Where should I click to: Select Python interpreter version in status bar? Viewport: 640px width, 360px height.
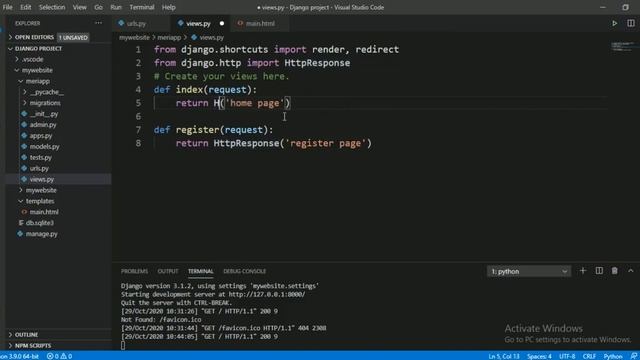(x=19, y=356)
